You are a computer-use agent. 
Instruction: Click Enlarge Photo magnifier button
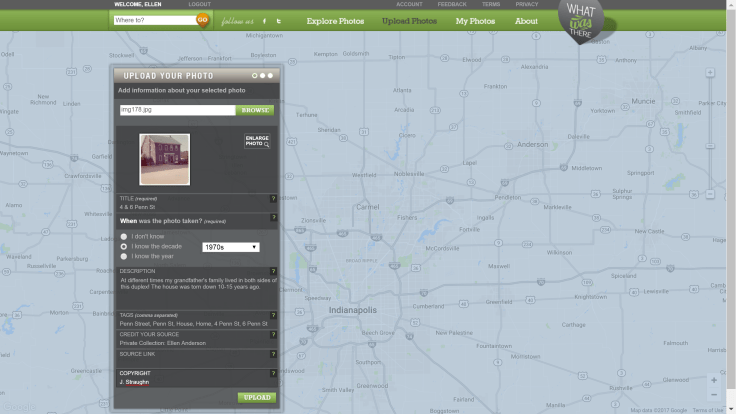tap(257, 141)
